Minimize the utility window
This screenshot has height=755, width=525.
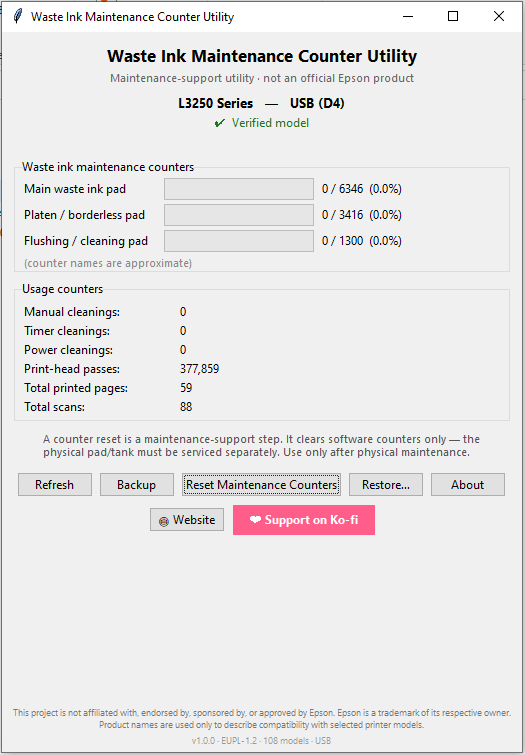pos(408,16)
